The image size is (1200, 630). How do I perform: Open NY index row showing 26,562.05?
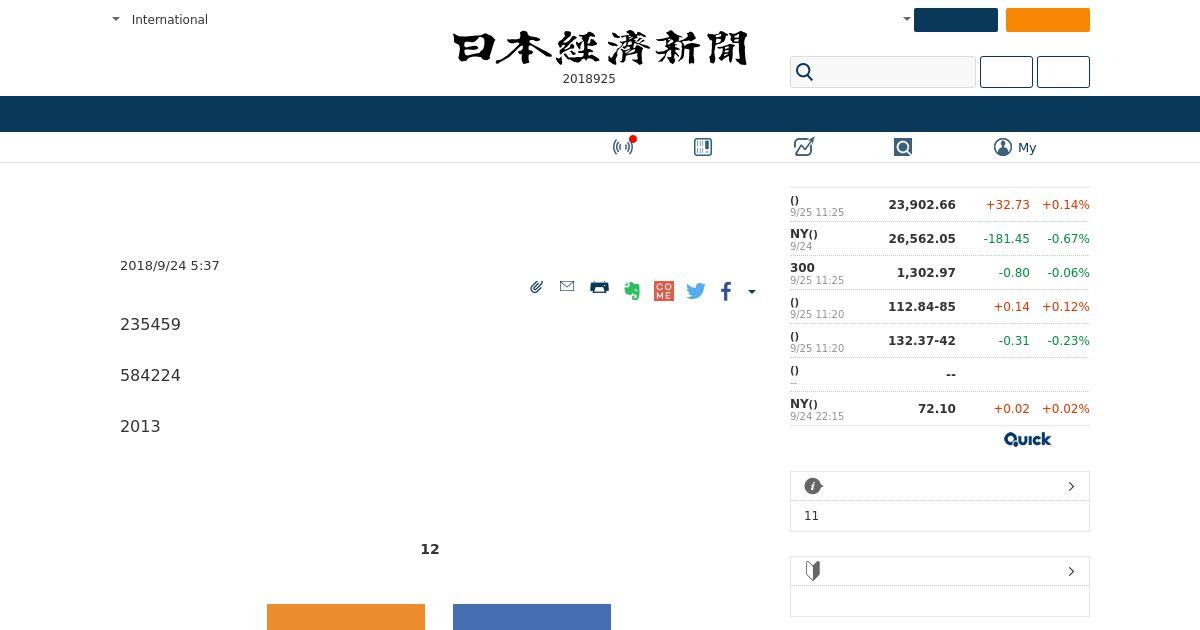tap(940, 239)
